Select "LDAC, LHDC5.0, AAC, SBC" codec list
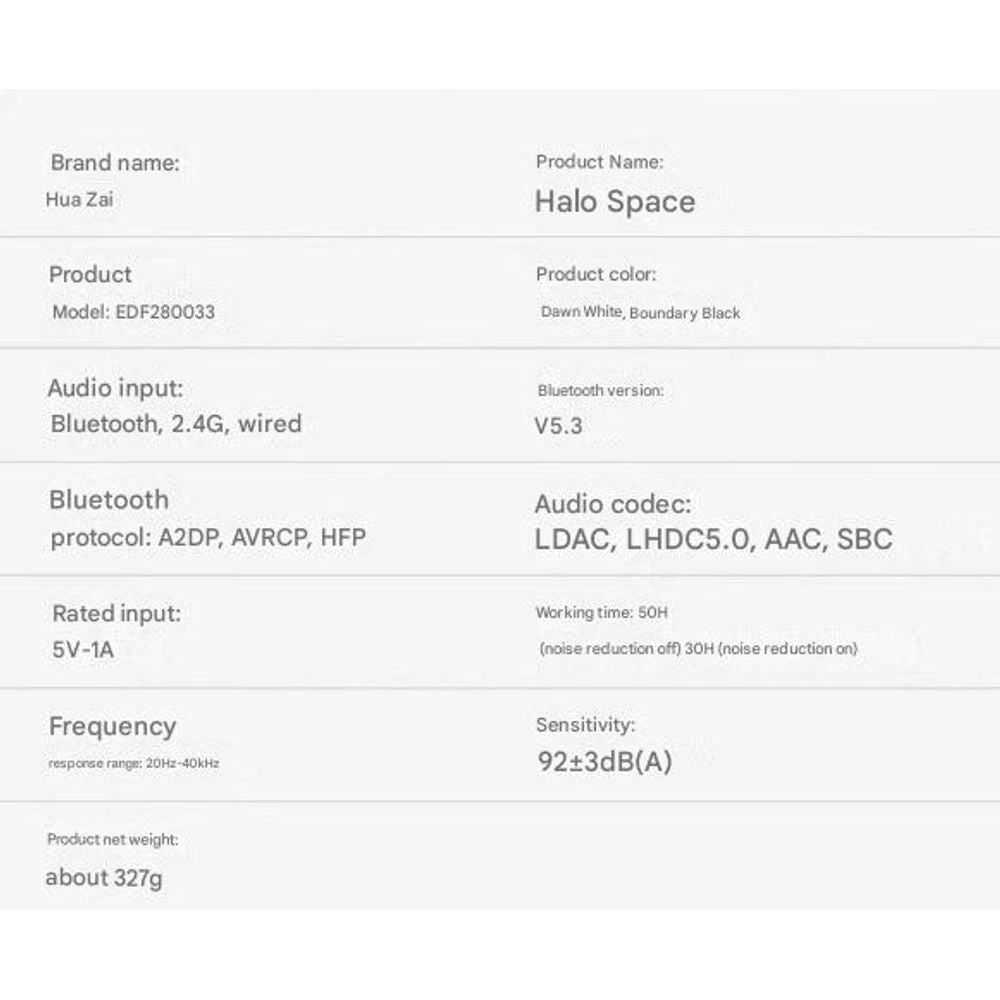This screenshot has height=1000, width=1000. [713, 540]
